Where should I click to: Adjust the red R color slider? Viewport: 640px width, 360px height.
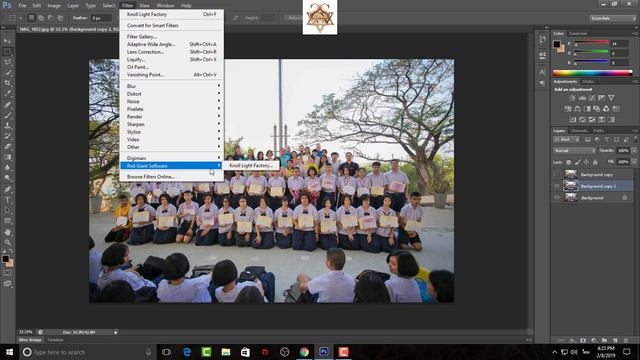click(x=591, y=43)
